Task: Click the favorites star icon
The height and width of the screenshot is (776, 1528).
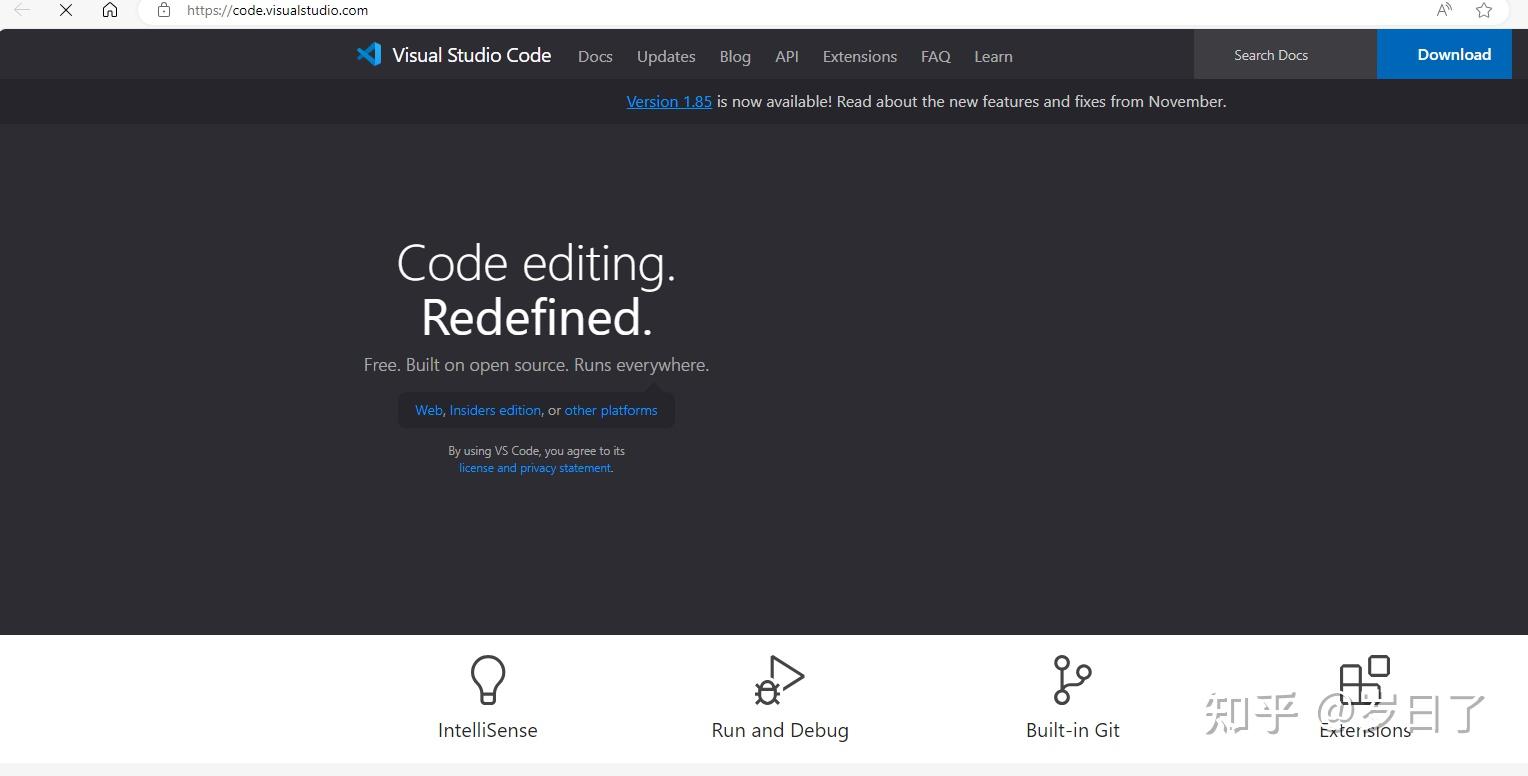Action: (1484, 10)
